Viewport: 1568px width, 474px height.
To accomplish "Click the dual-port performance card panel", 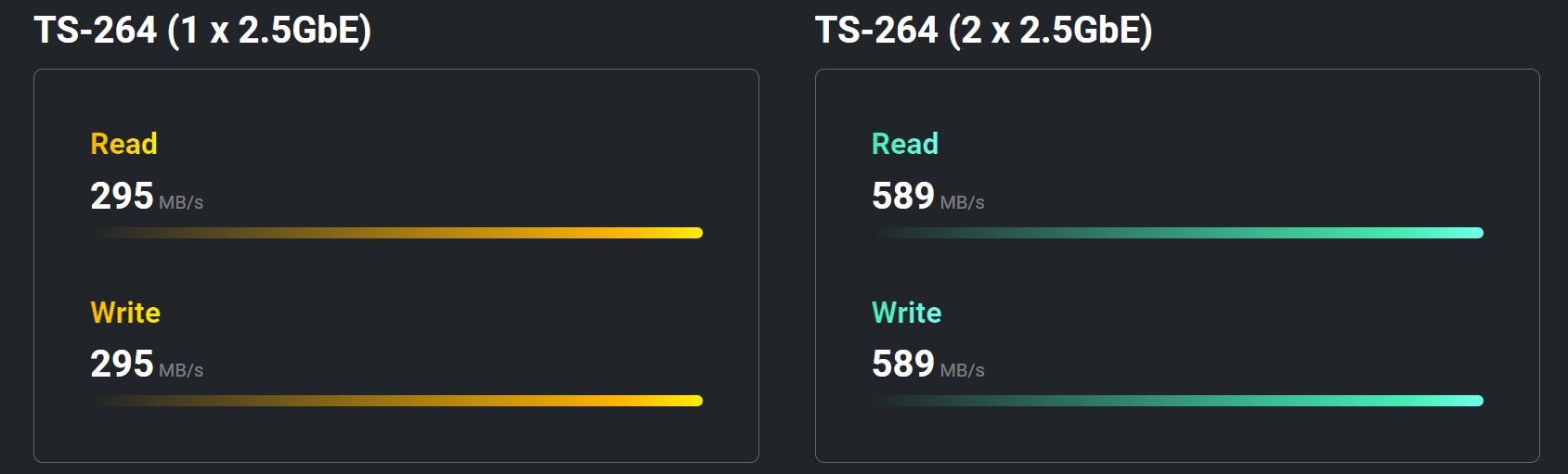I will (1177, 265).
